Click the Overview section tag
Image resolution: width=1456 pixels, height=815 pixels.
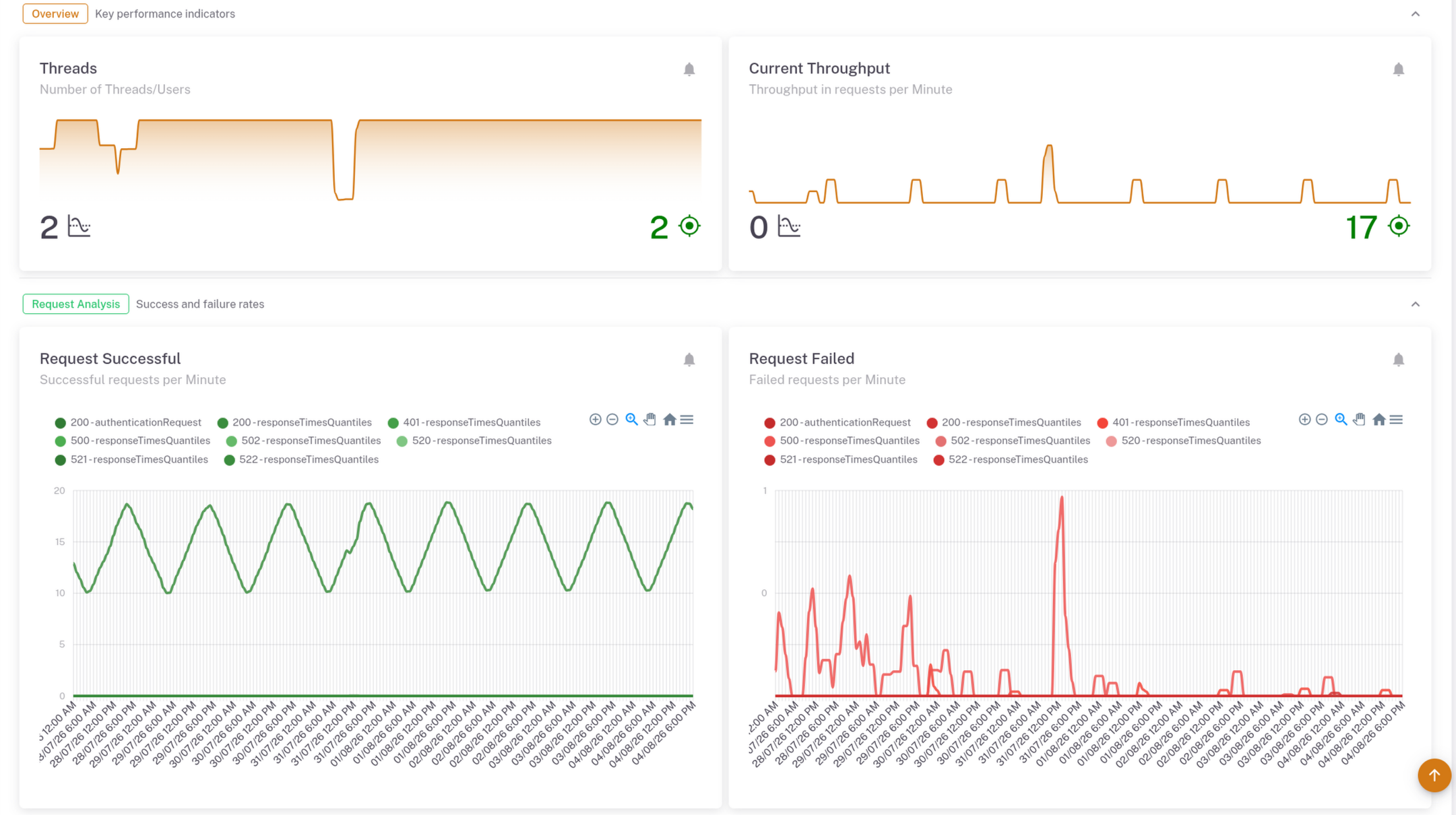point(55,13)
